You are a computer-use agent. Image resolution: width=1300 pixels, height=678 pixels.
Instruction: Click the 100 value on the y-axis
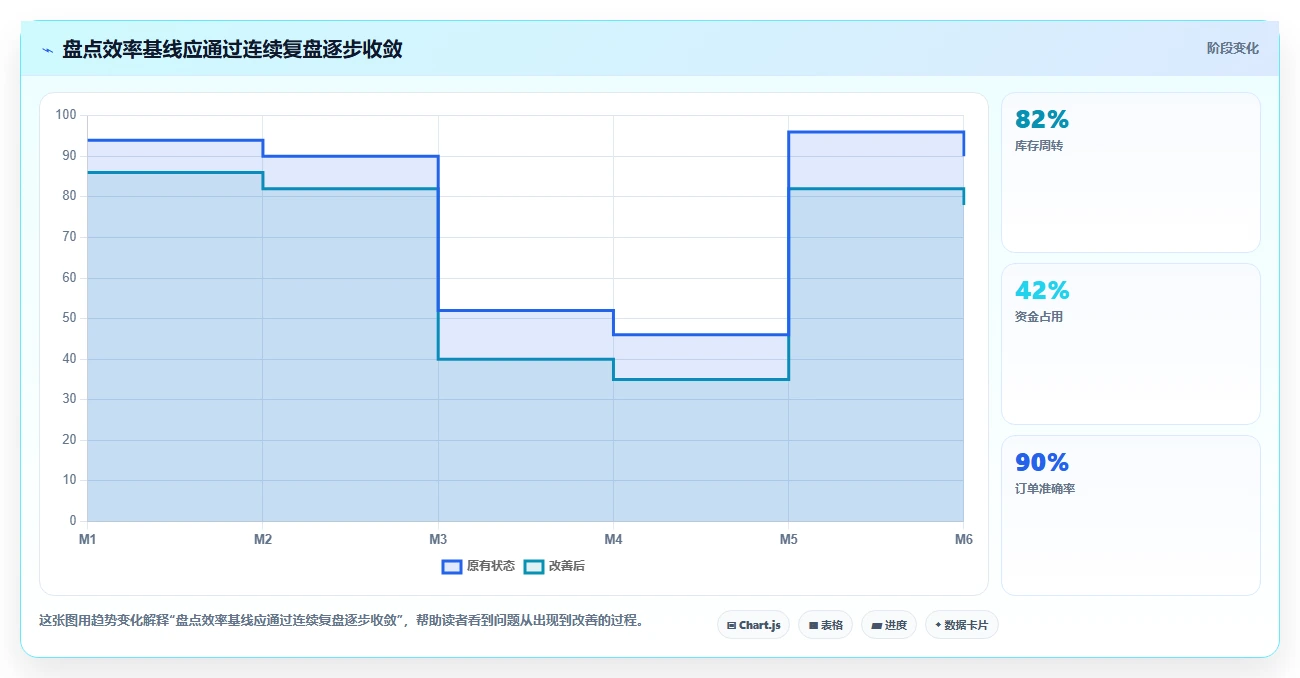(66, 115)
